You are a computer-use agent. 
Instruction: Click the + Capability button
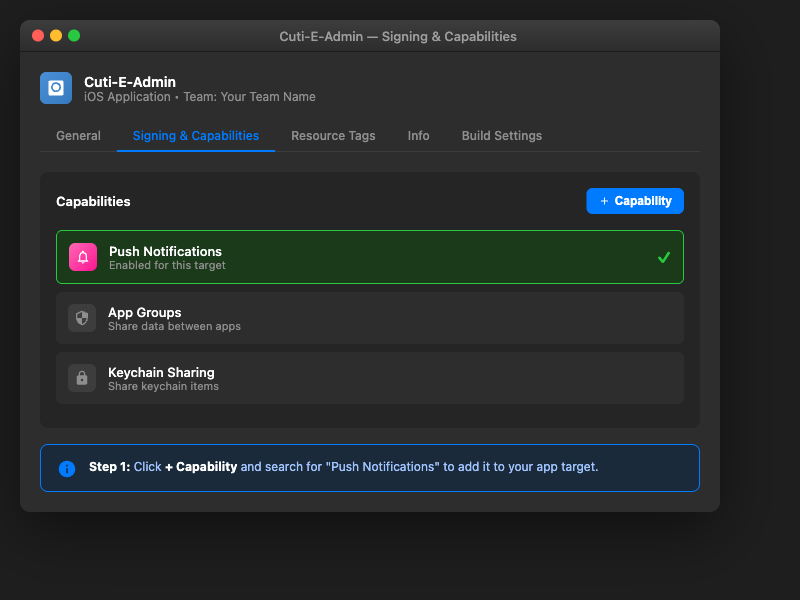pos(635,201)
